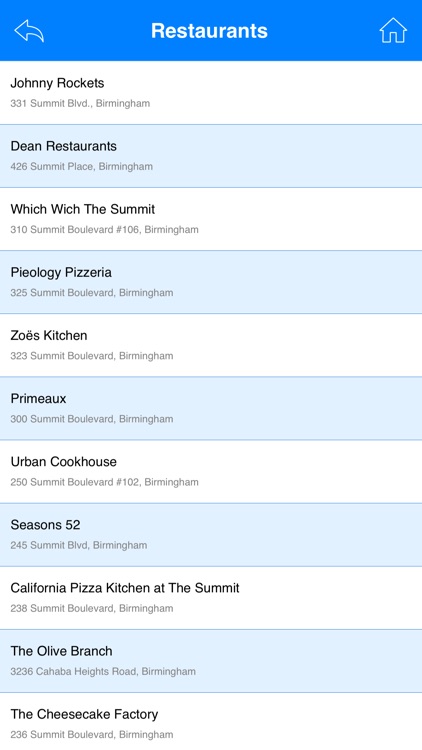
Task: Click address 426 Summit Place, Birmingham
Action: tap(82, 166)
